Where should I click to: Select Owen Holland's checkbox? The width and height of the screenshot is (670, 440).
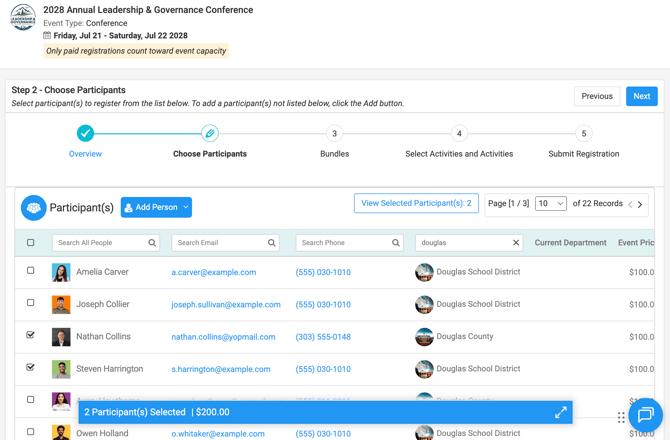(x=30, y=431)
